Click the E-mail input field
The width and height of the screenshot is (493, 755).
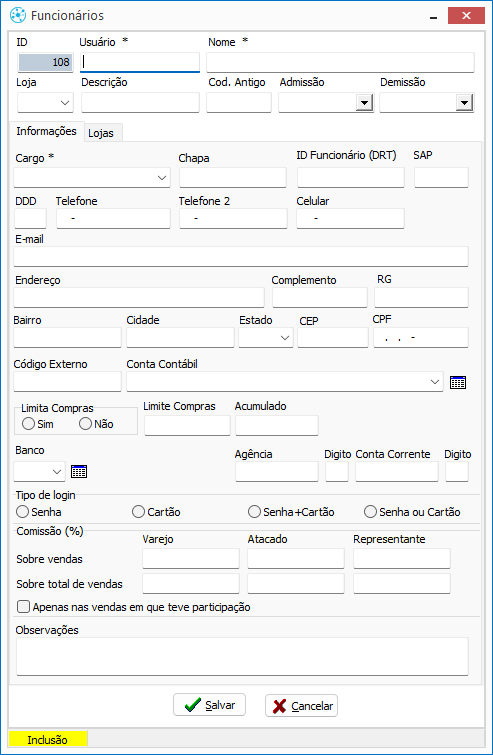click(x=241, y=257)
